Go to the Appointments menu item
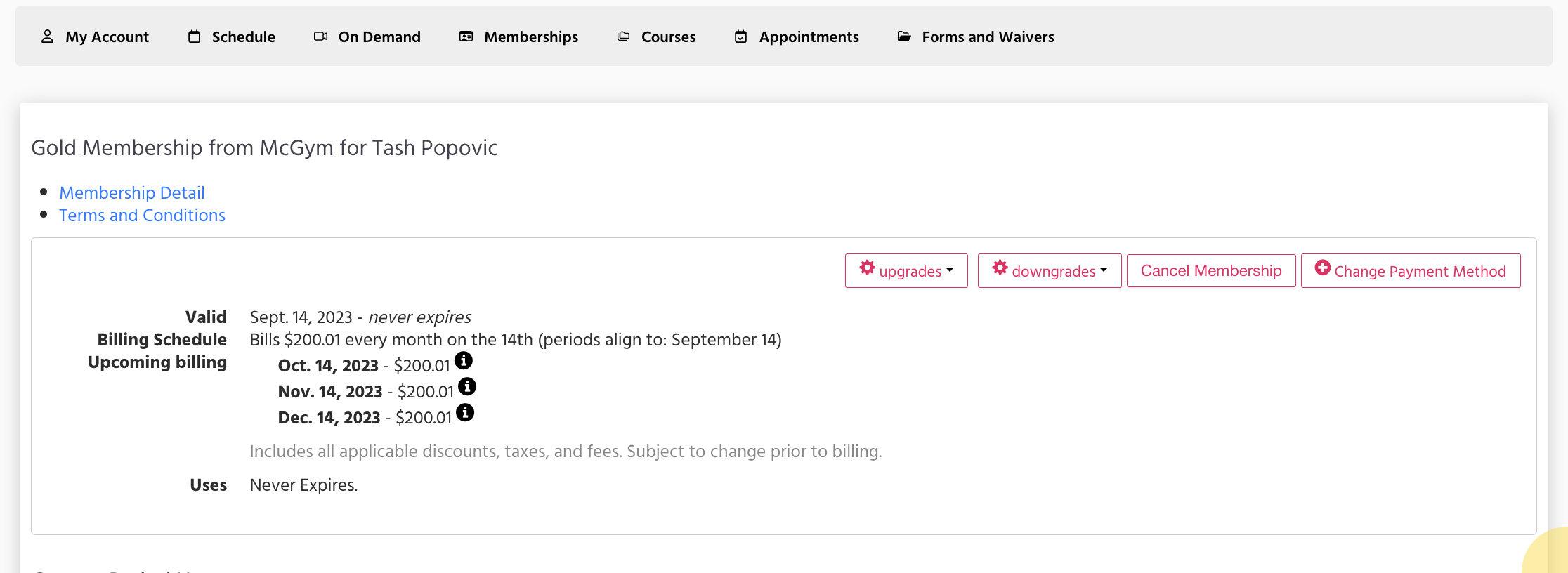The image size is (1568, 573). point(809,37)
